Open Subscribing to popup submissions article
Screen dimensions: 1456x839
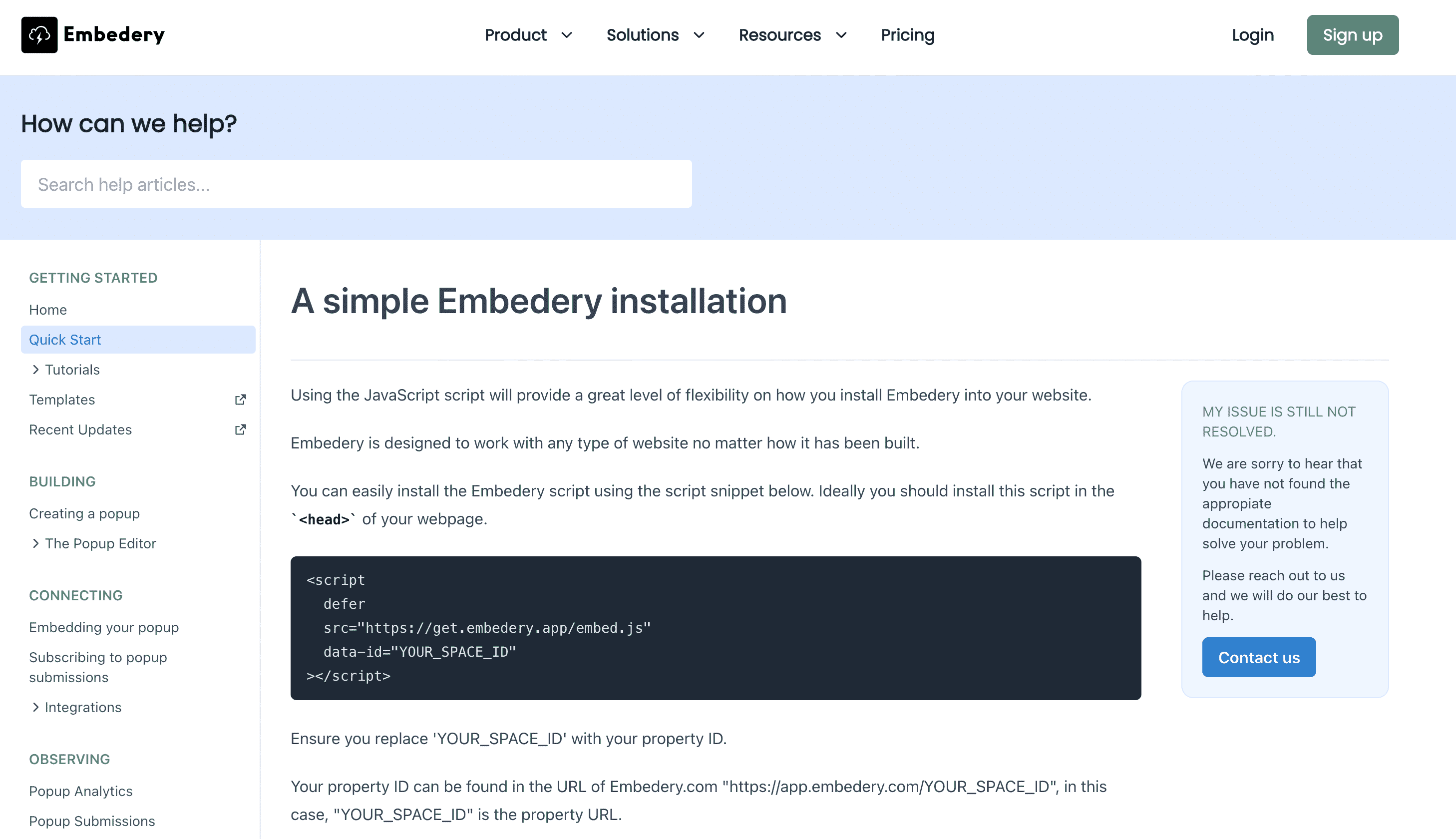coord(98,667)
